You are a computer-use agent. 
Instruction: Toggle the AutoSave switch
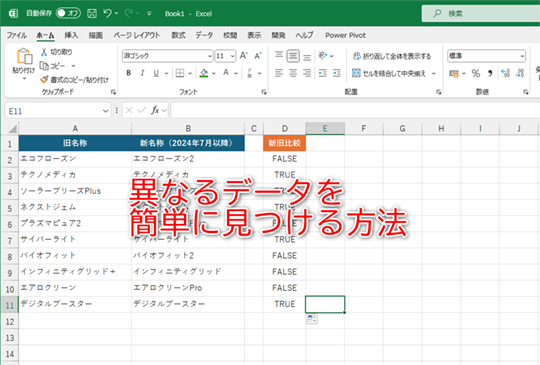[x=68, y=13]
